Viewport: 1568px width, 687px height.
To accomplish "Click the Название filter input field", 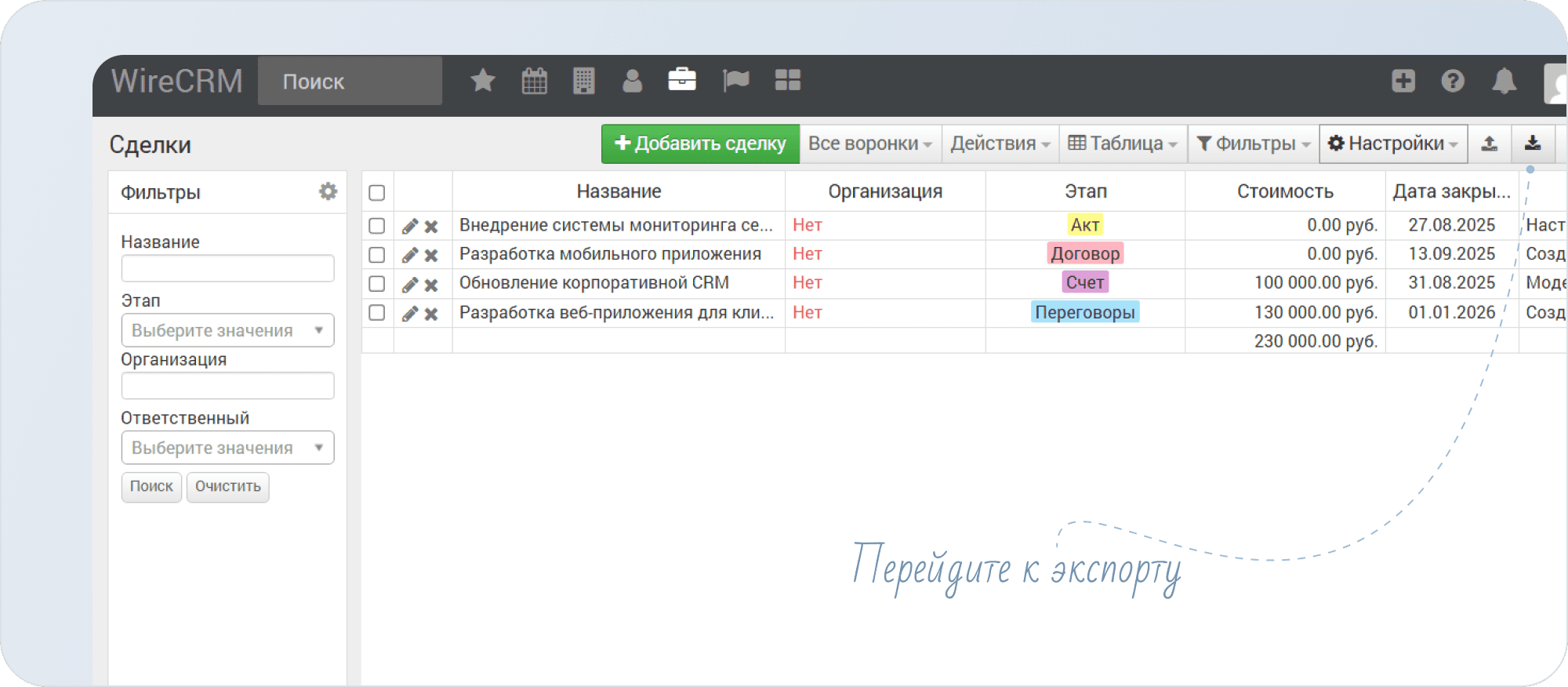I will 227,268.
